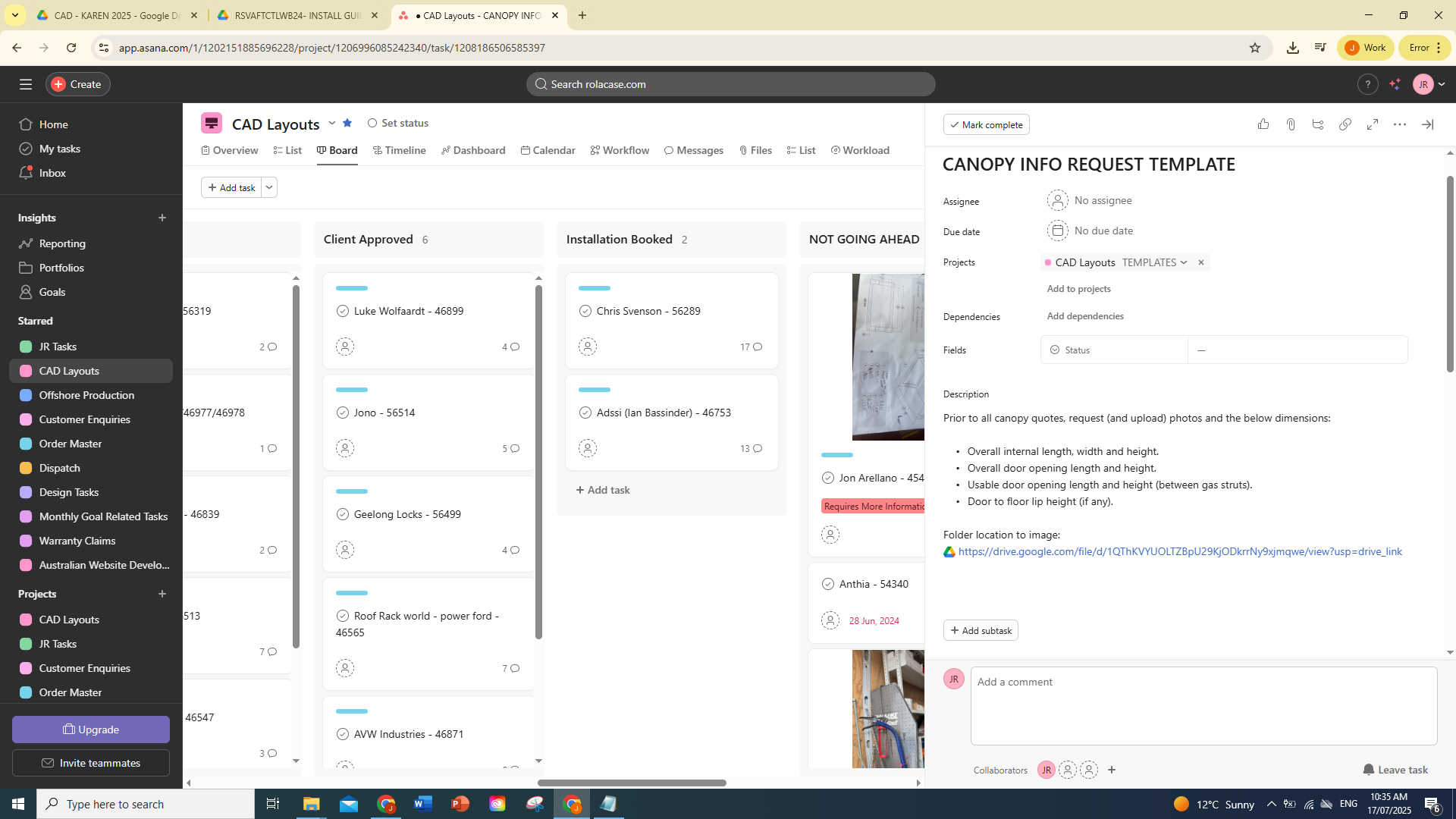Click the attachment paperclip icon in task pane
The width and height of the screenshot is (1456, 819).
point(1291,124)
